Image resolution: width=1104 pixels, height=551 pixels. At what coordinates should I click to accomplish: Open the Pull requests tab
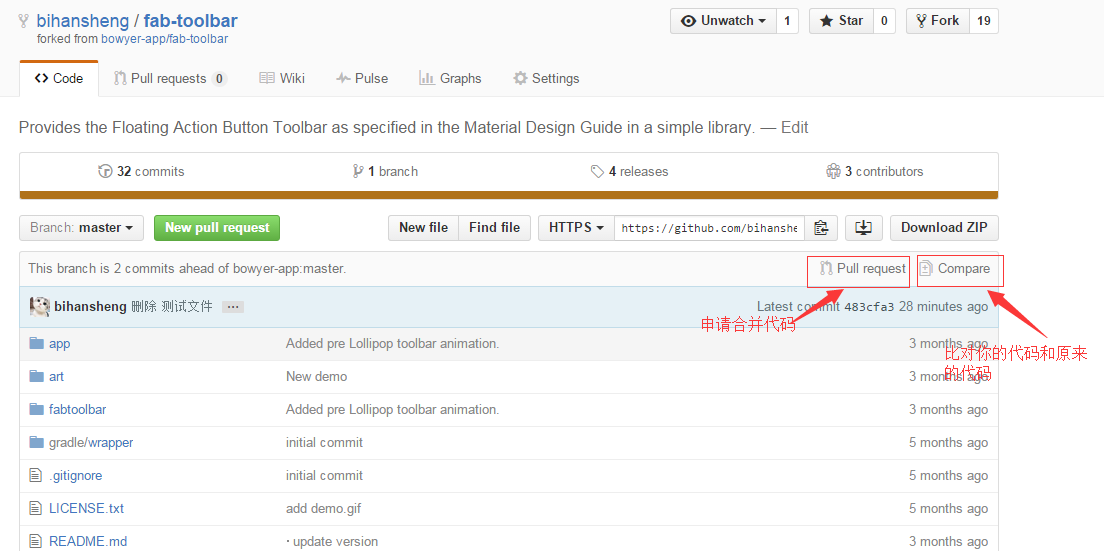coord(170,79)
